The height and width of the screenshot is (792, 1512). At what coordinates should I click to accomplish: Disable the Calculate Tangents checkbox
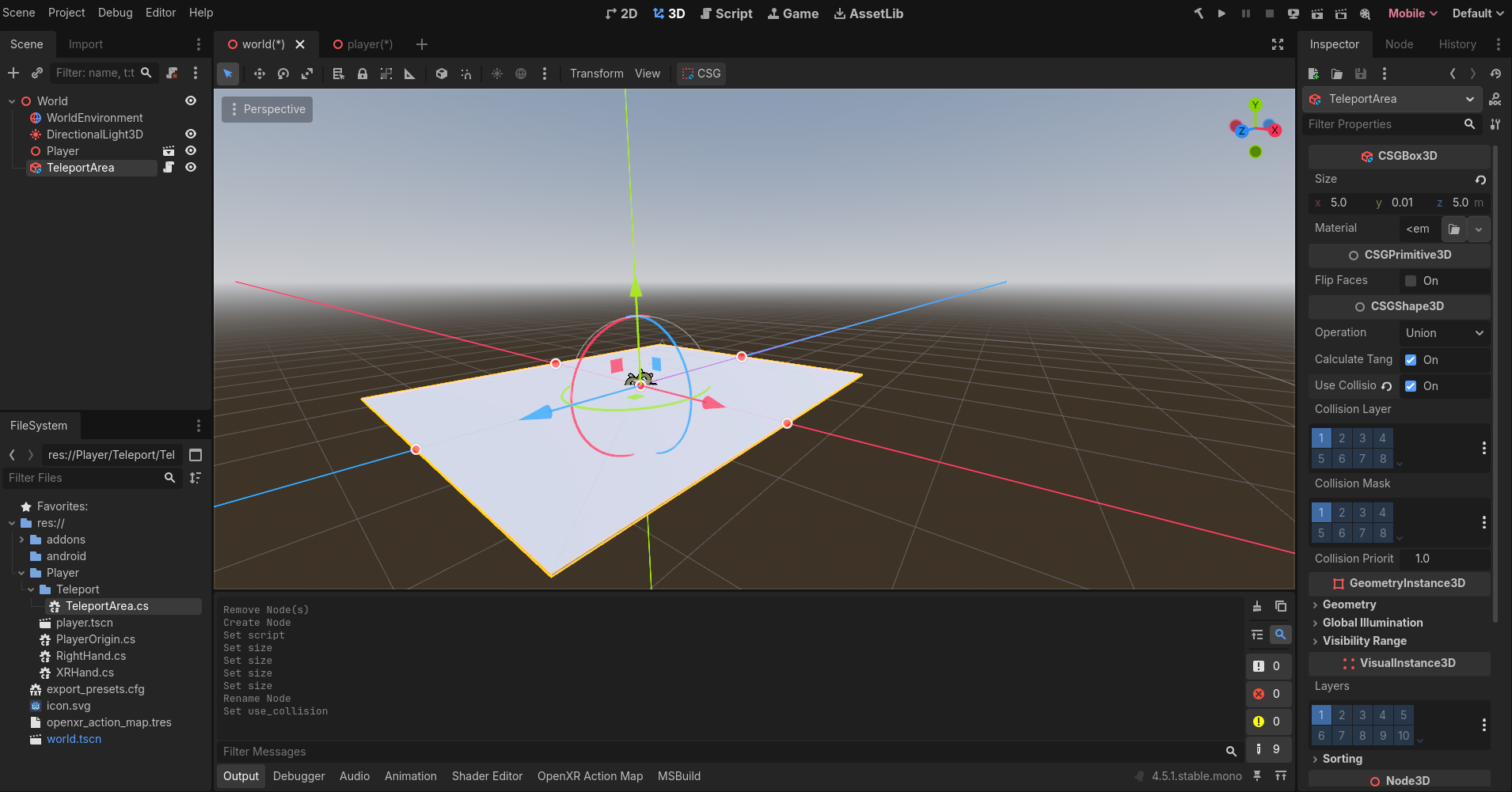tap(1411, 360)
